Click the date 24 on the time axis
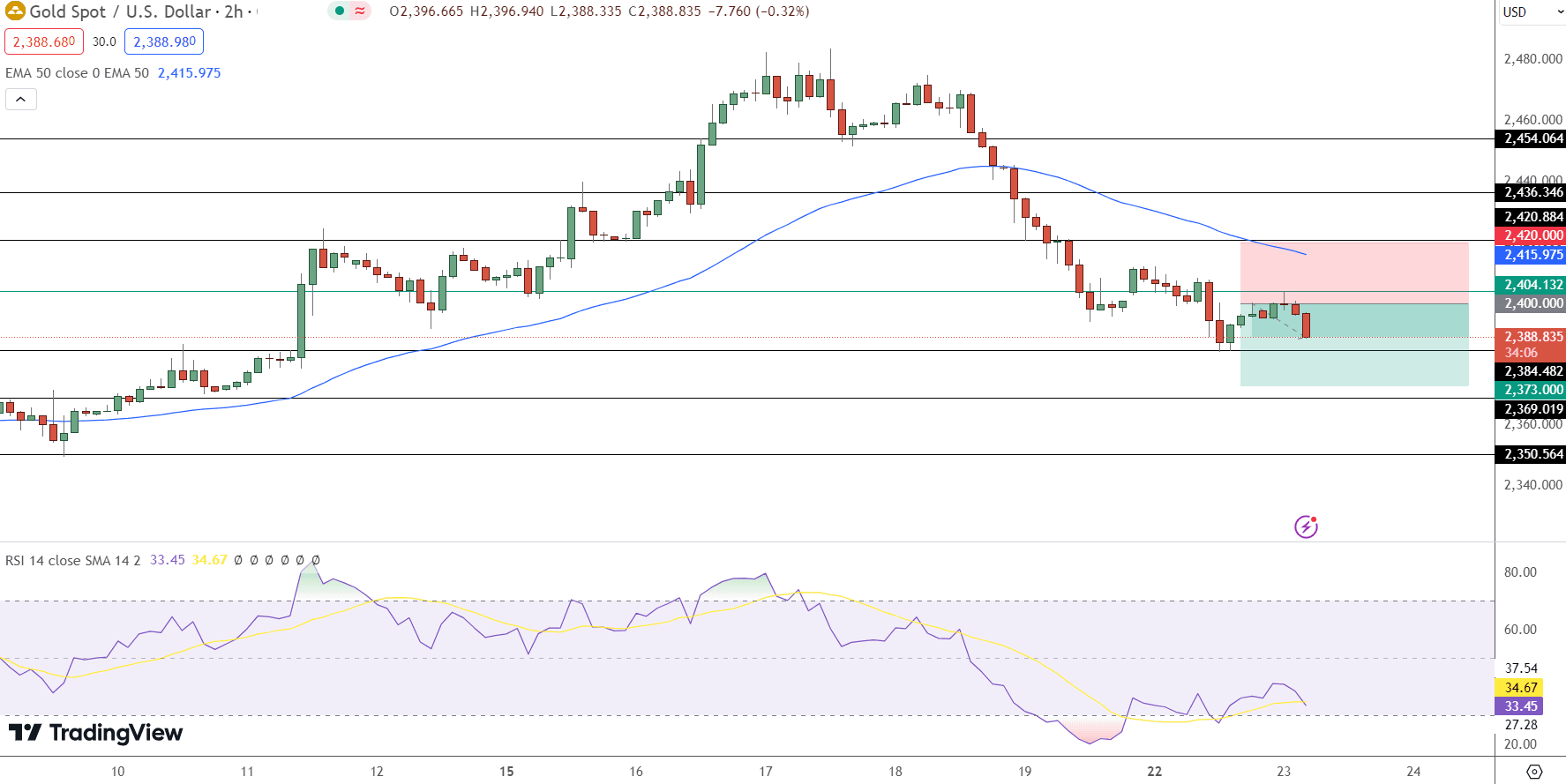This screenshot has height=784, width=1566. 1413,772
